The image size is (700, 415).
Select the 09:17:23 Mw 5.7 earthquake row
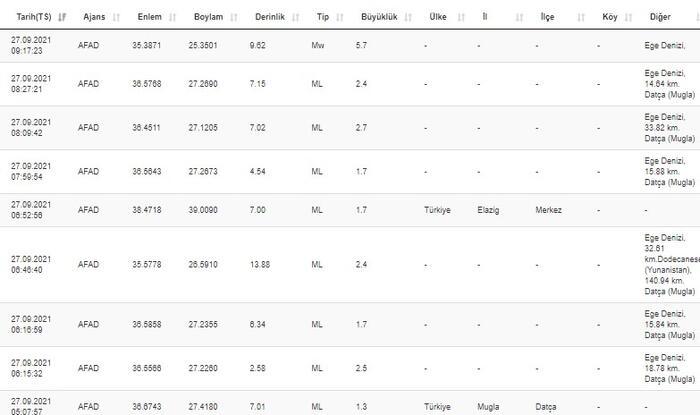(x=350, y=46)
